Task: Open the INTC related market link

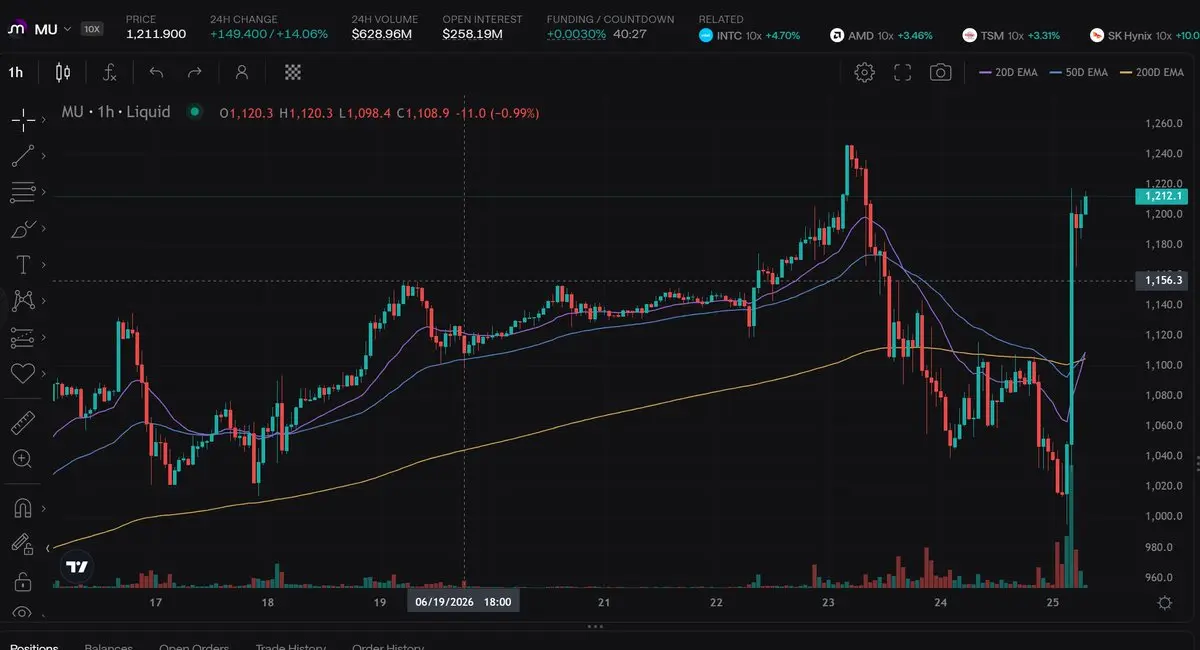Action: pyautogui.click(x=750, y=35)
